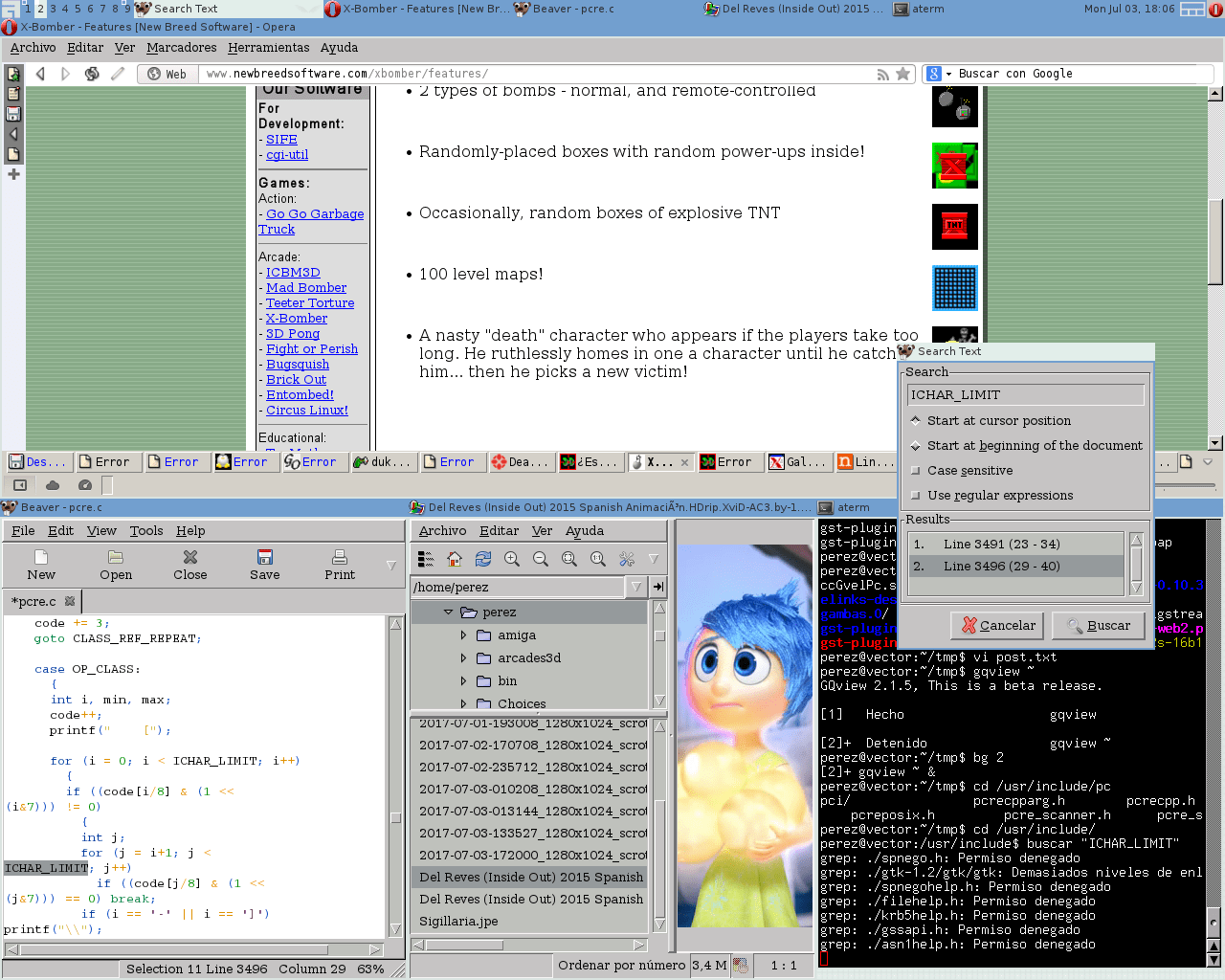The width and height of the screenshot is (1225, 980).
Task: Click the zoom 1:1 icon in GQview
Action: pos(598,559)
